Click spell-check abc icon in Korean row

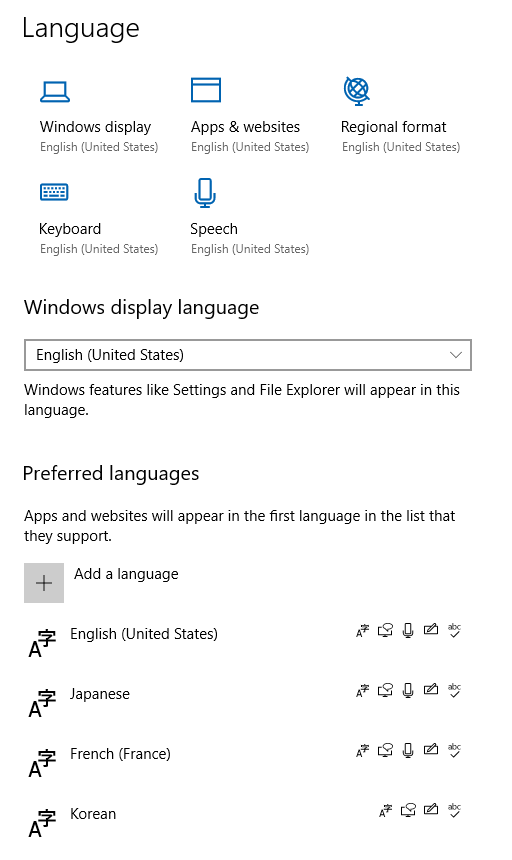(x=454, y=810)
